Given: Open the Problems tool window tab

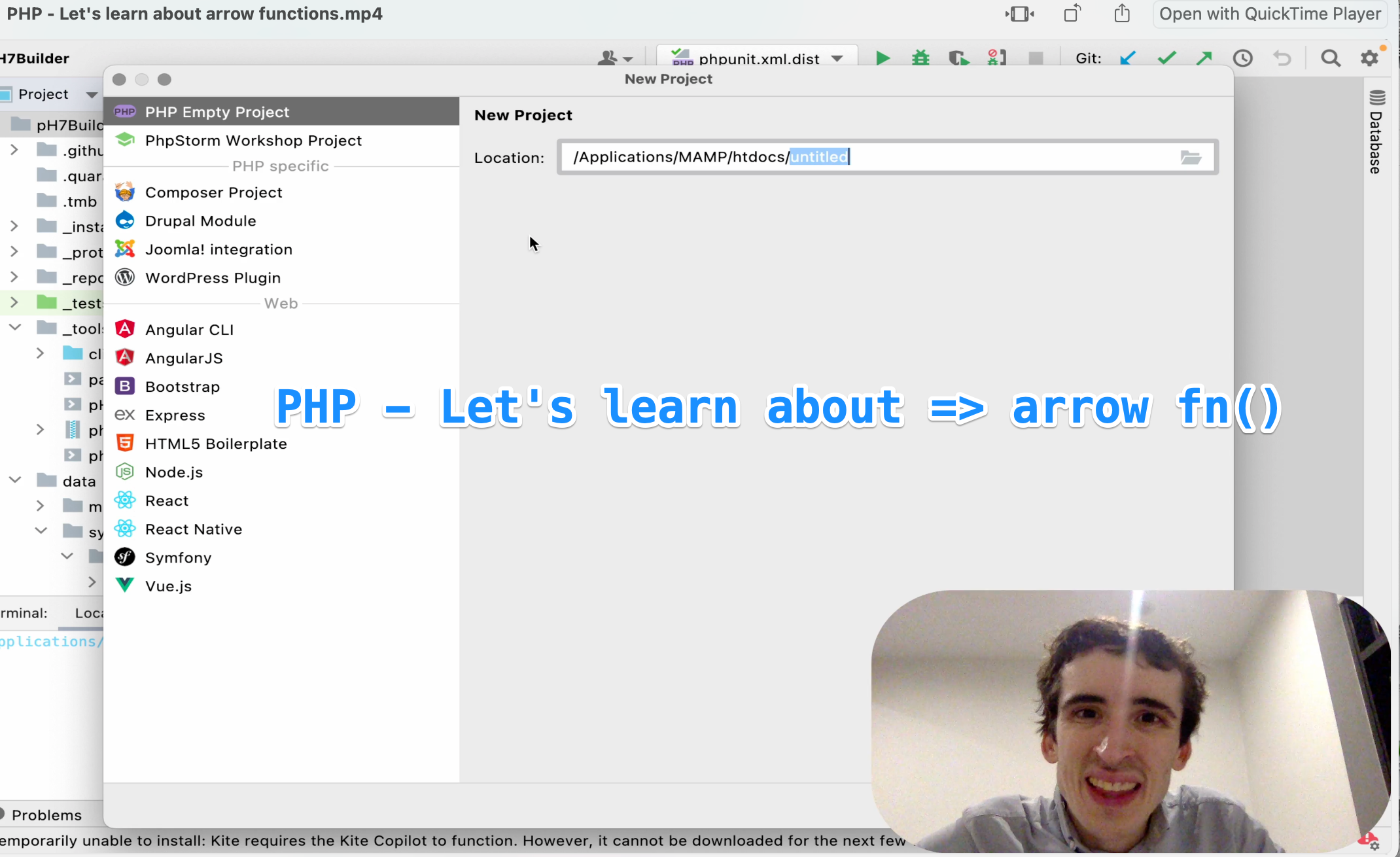Looking at the screenshot, I should pyautogui.click(x=43, y=815).
